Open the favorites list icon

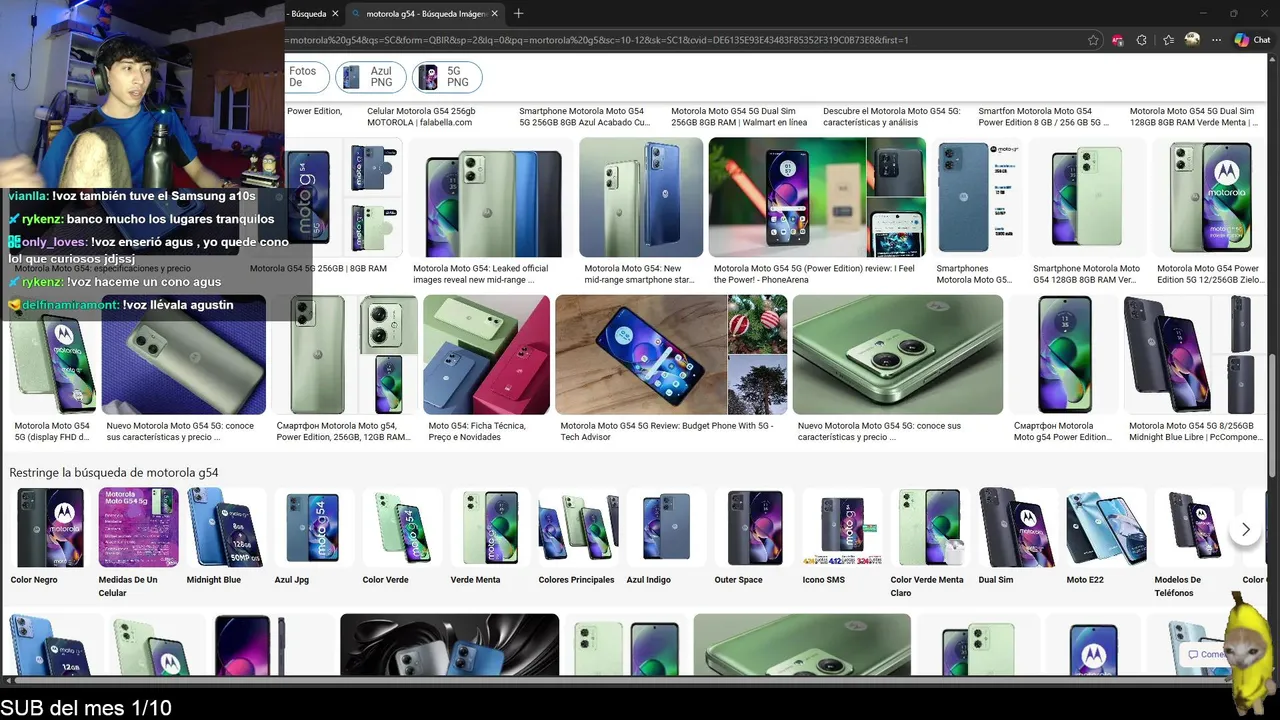coord(1168,40)
